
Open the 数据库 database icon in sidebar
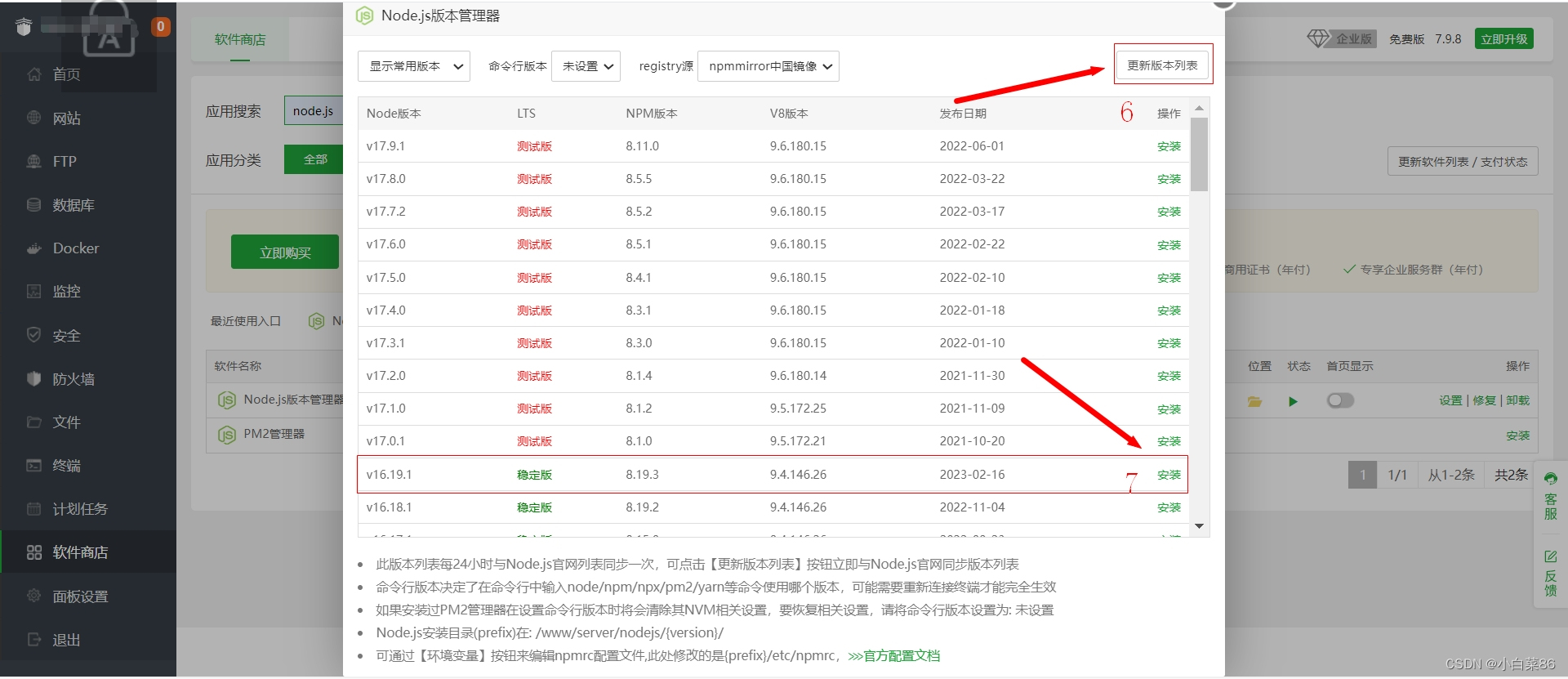33,204
